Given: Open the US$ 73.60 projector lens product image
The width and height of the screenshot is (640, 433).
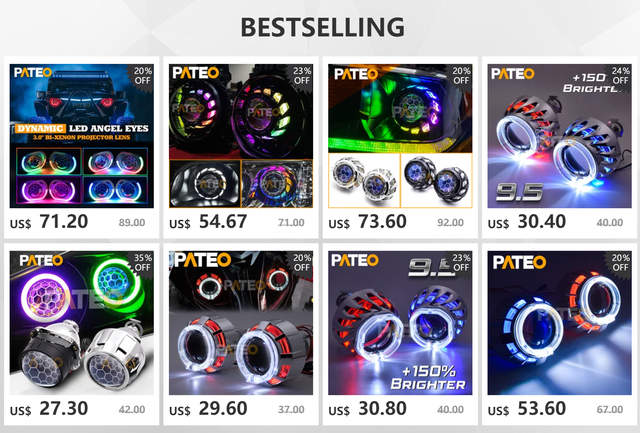Looking at the screenshot, I should click(400, 136).
